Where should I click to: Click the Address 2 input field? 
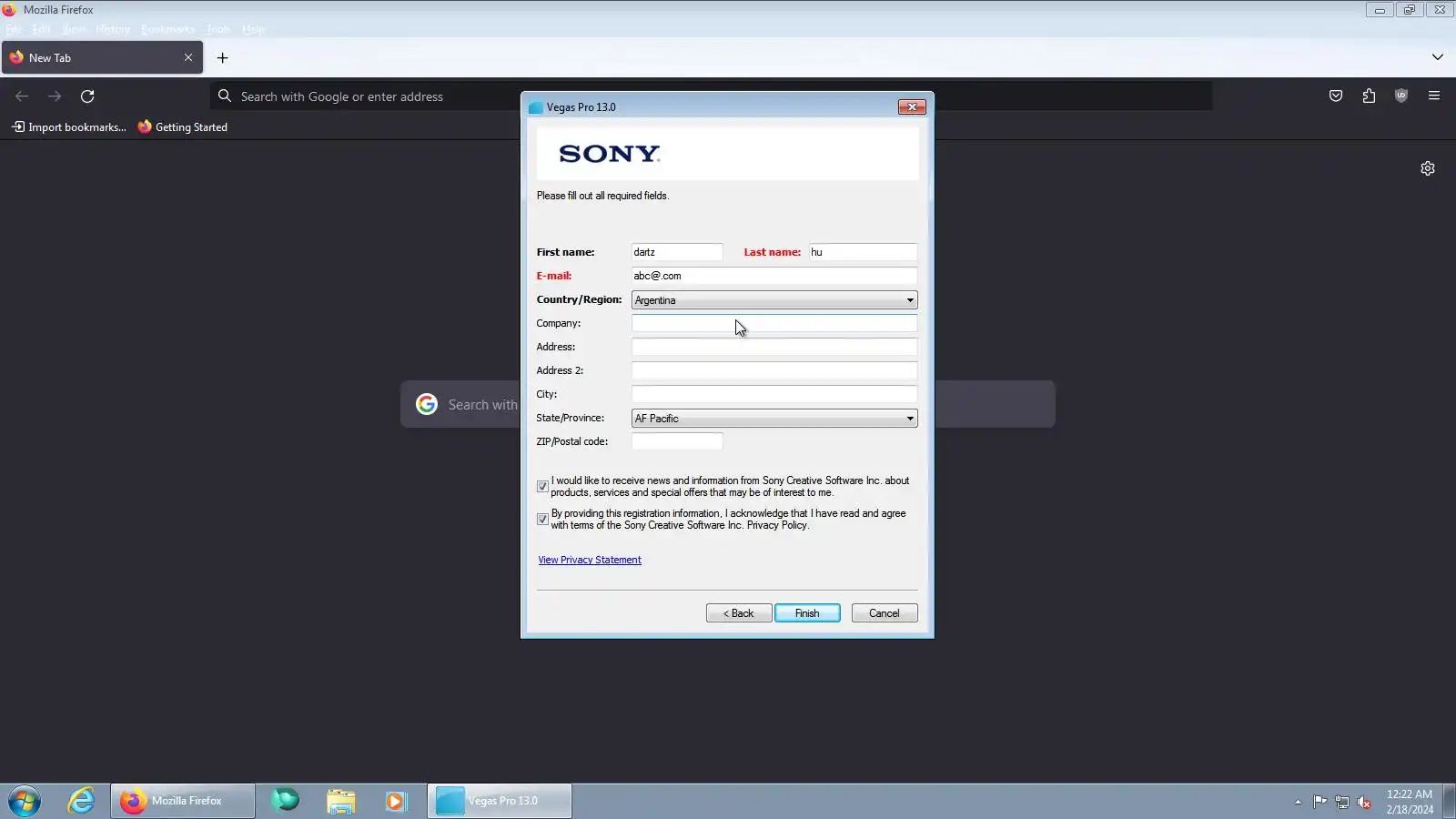(x=774, y=370)
